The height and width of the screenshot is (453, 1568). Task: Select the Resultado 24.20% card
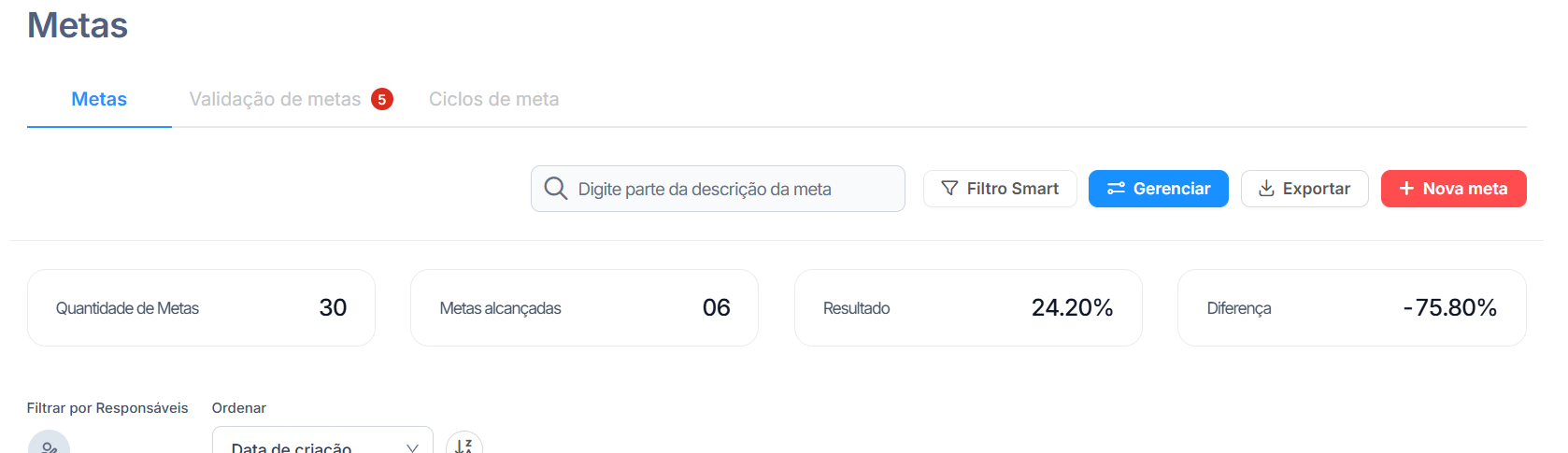pos(968,307)
